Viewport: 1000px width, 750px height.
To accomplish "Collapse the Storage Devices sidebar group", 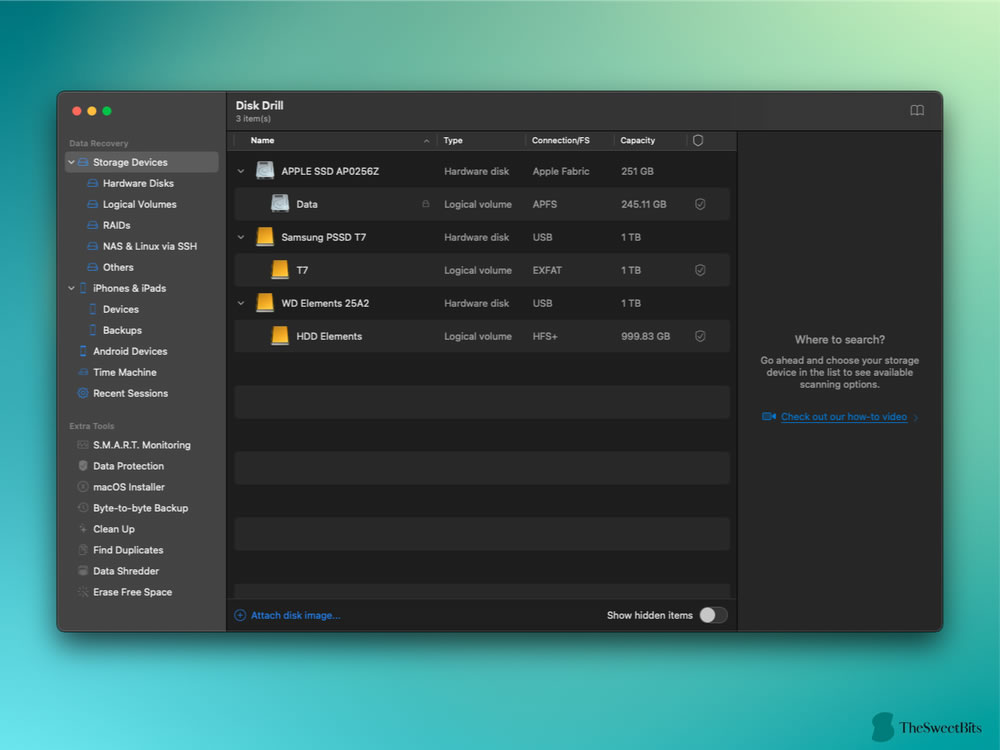I will pos(71,162).
